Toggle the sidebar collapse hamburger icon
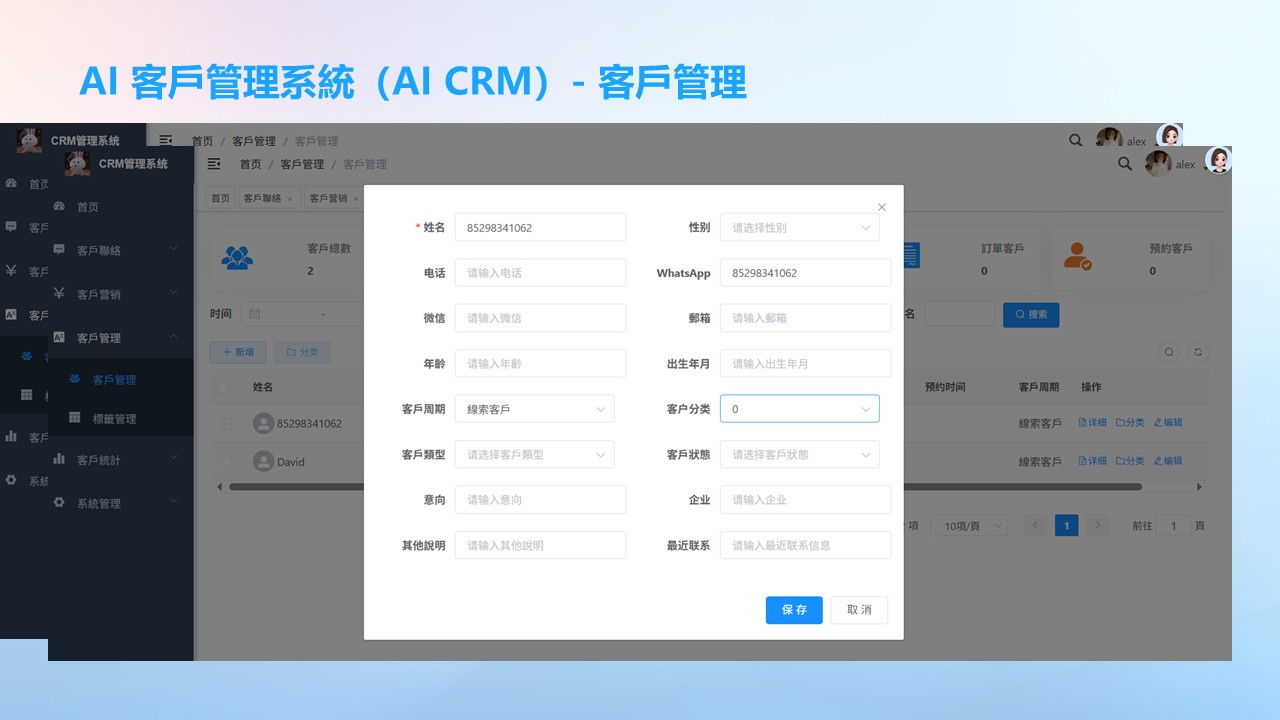 click(x=213, y=164)
